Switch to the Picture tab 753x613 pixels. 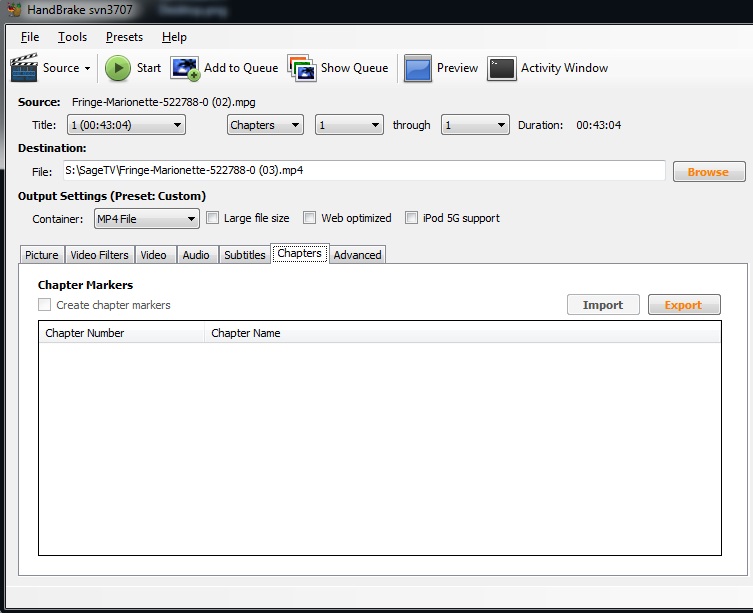click(42, 255)
